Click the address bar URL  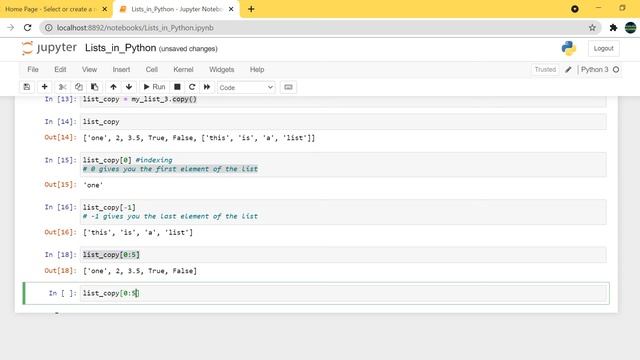click(135, 28)
